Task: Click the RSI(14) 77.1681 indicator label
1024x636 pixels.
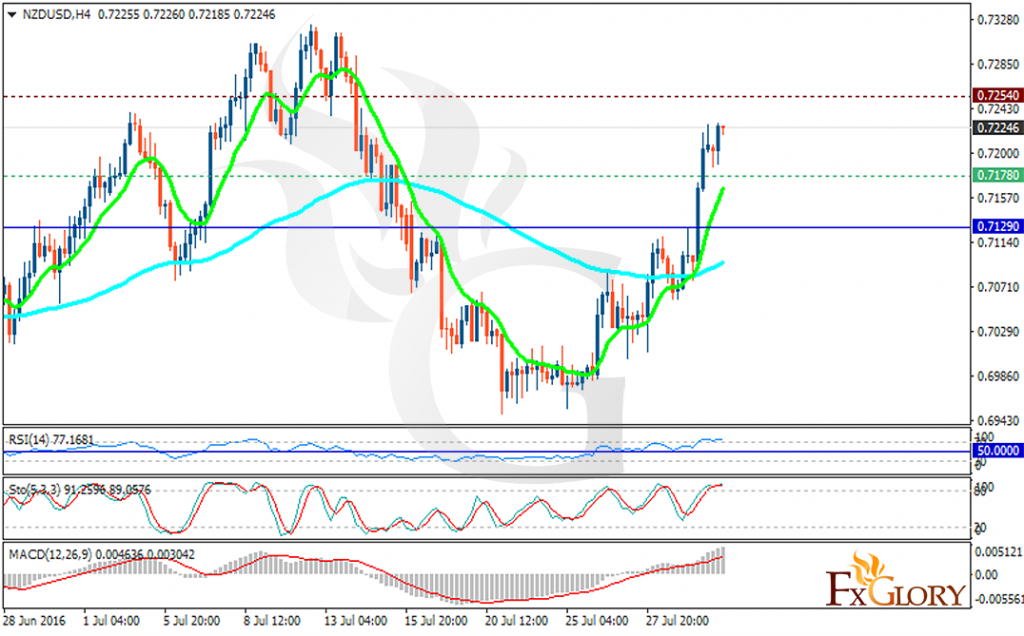Action: 51,440
